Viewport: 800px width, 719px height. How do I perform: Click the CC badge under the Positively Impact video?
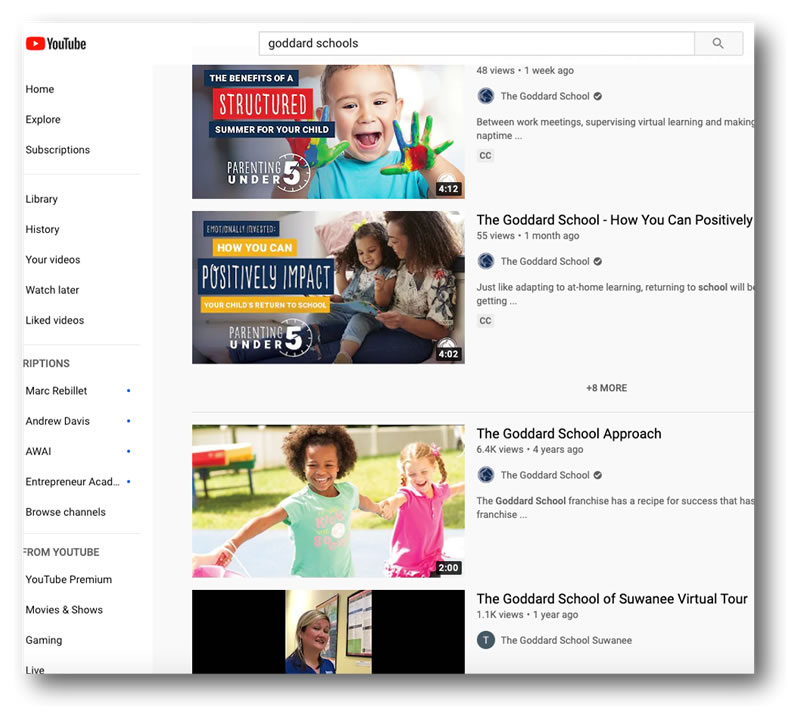pyautogui.click(x=484, y=320)
